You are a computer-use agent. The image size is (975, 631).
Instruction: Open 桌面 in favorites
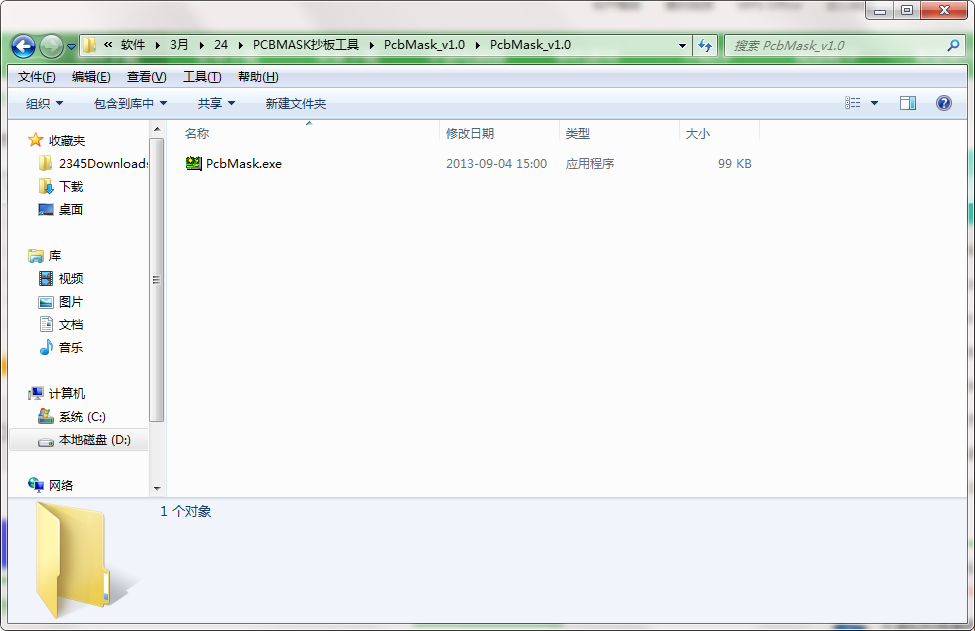(61, 210)
